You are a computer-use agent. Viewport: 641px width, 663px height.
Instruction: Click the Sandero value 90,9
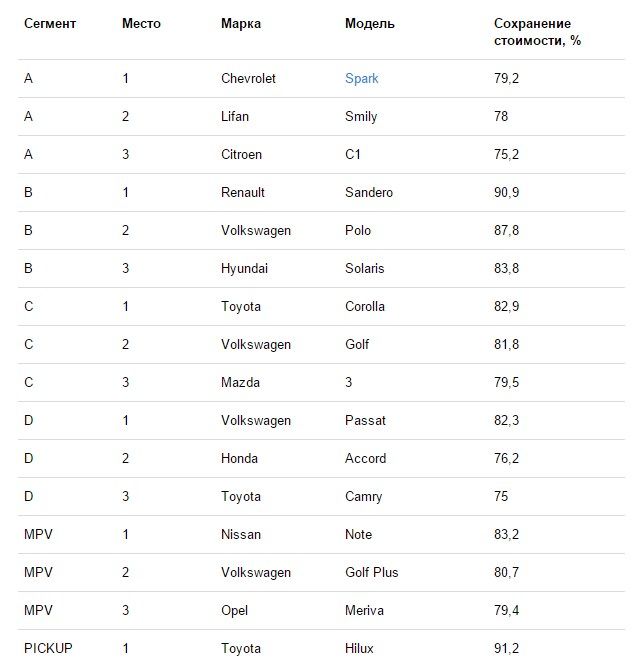pos(506,192)
